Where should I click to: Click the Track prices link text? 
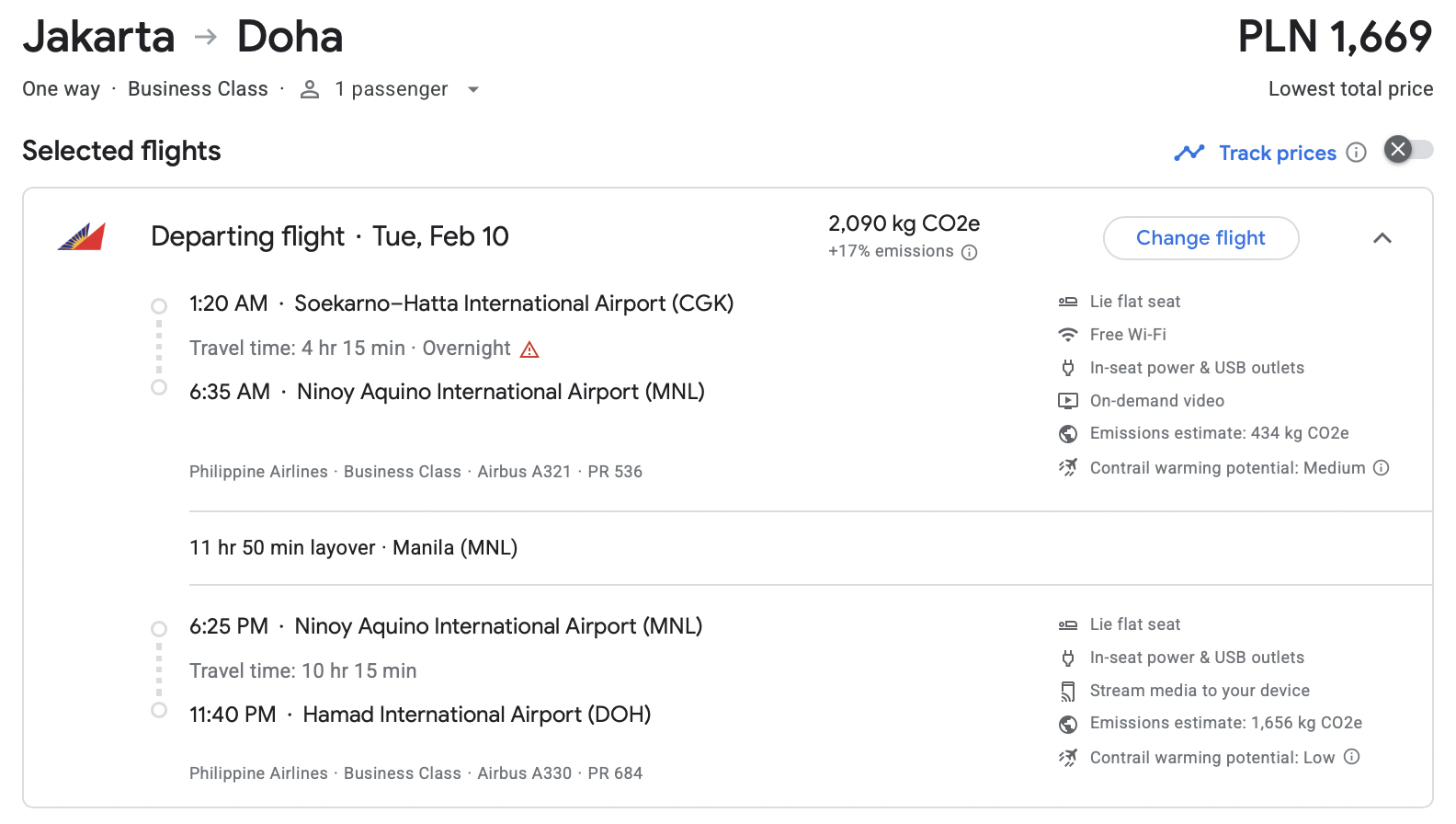1277,153
